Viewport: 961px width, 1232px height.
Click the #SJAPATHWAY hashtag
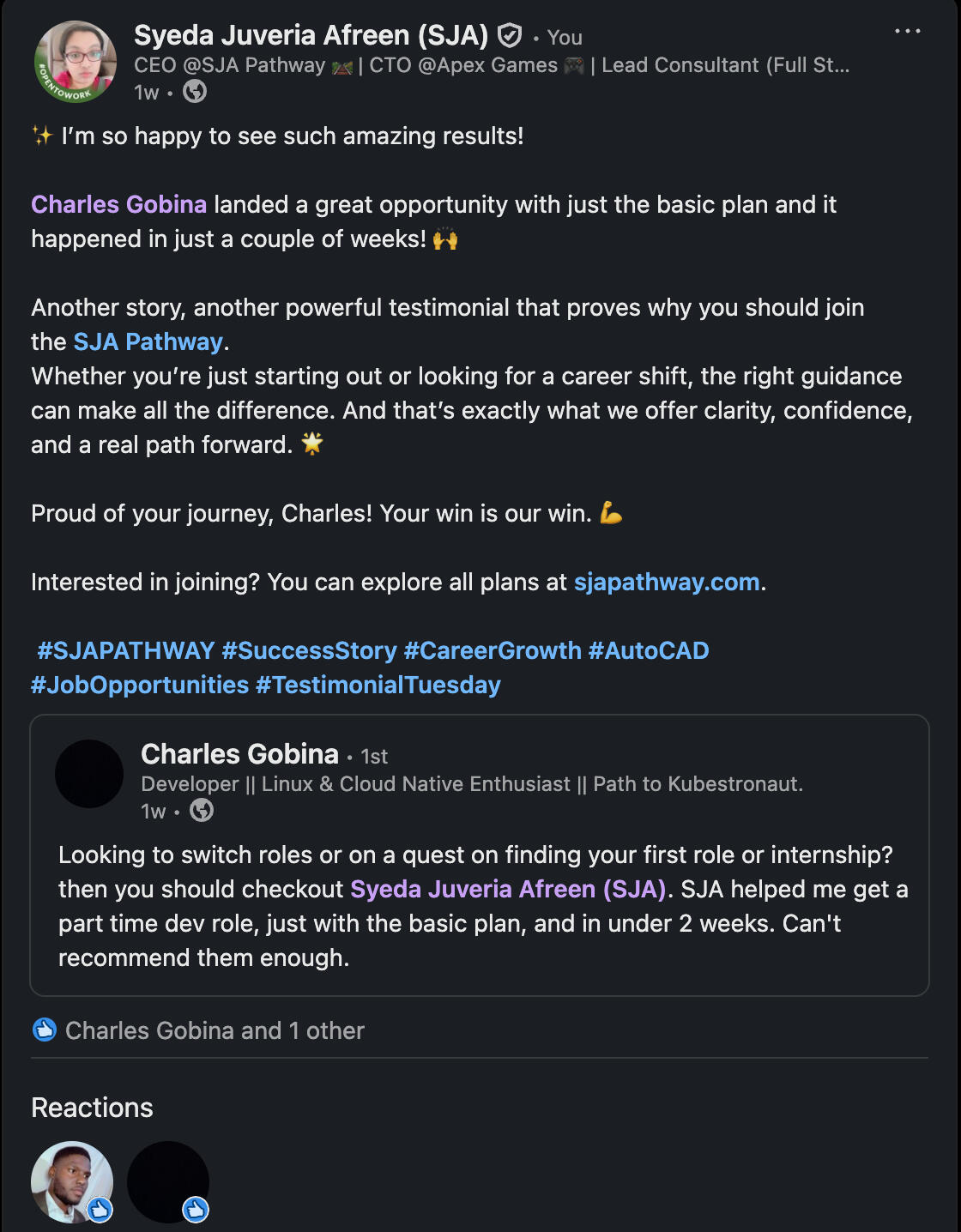click(x=125, y=651)
